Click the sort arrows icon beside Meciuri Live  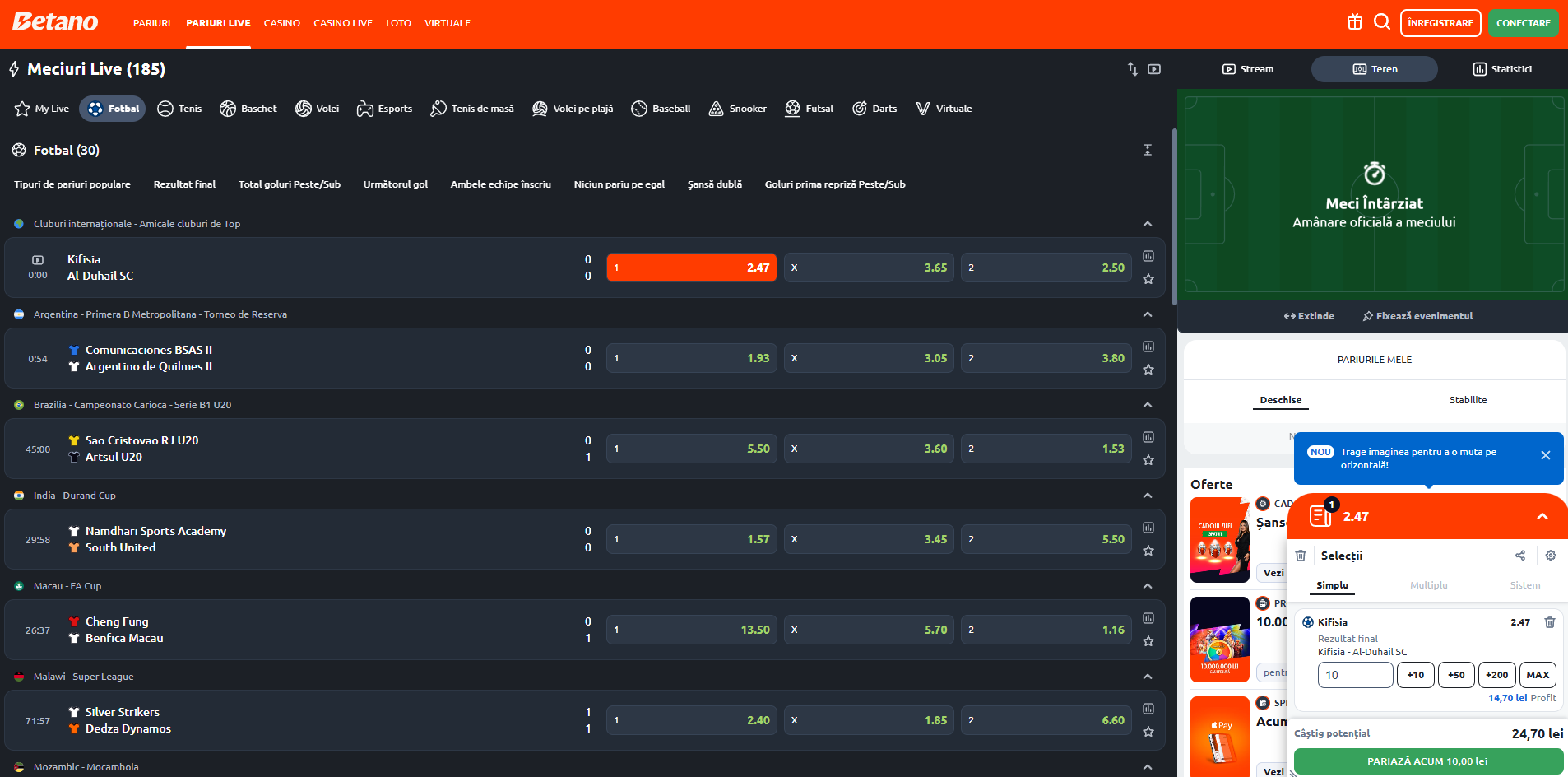click(1133, 69)
